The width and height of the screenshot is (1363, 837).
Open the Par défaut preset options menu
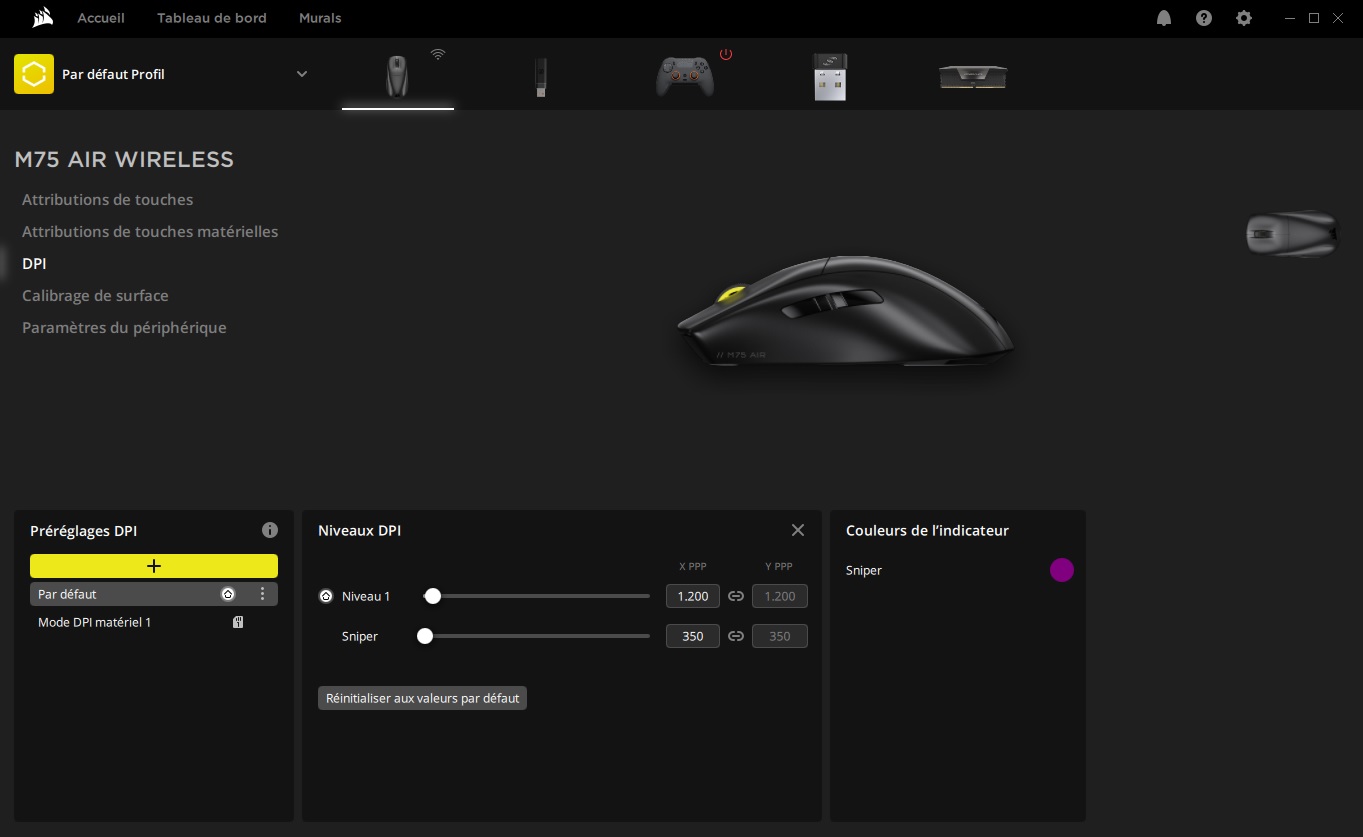(x=263, y=594)
